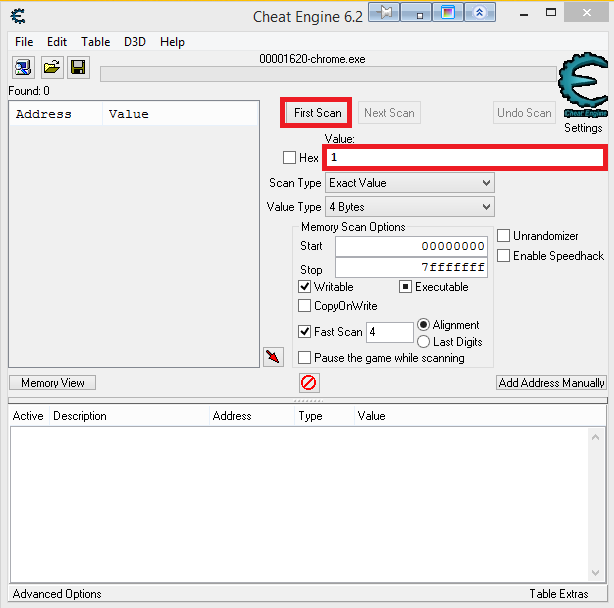Click the Next Scan button

(x=389, y=113)
